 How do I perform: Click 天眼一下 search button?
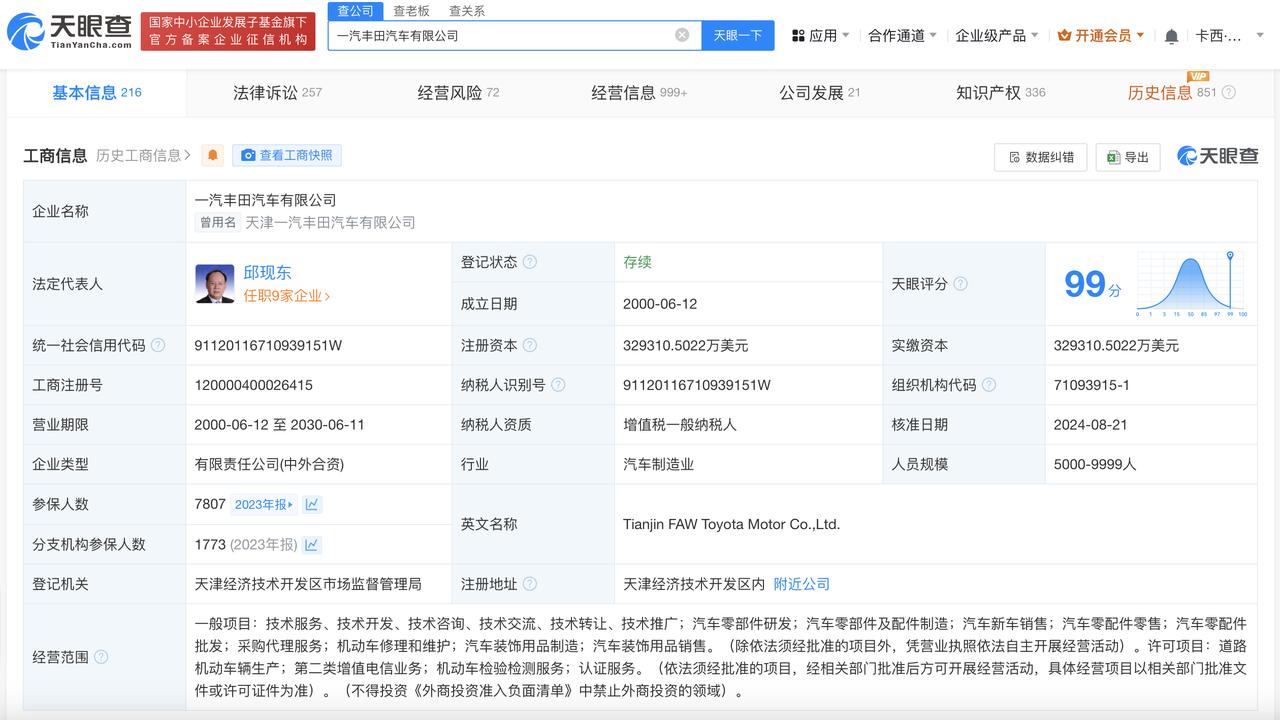tap(738, 35)
